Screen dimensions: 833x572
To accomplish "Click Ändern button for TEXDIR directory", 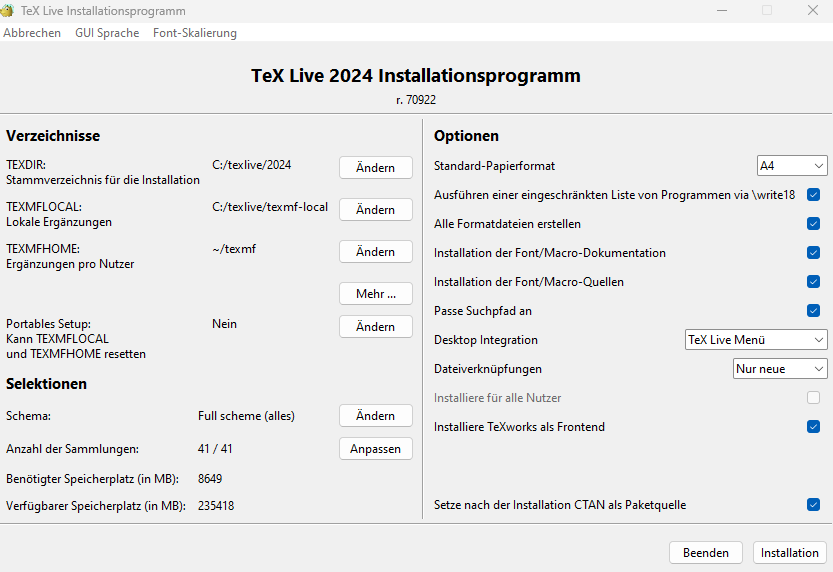I will [375, 168].
